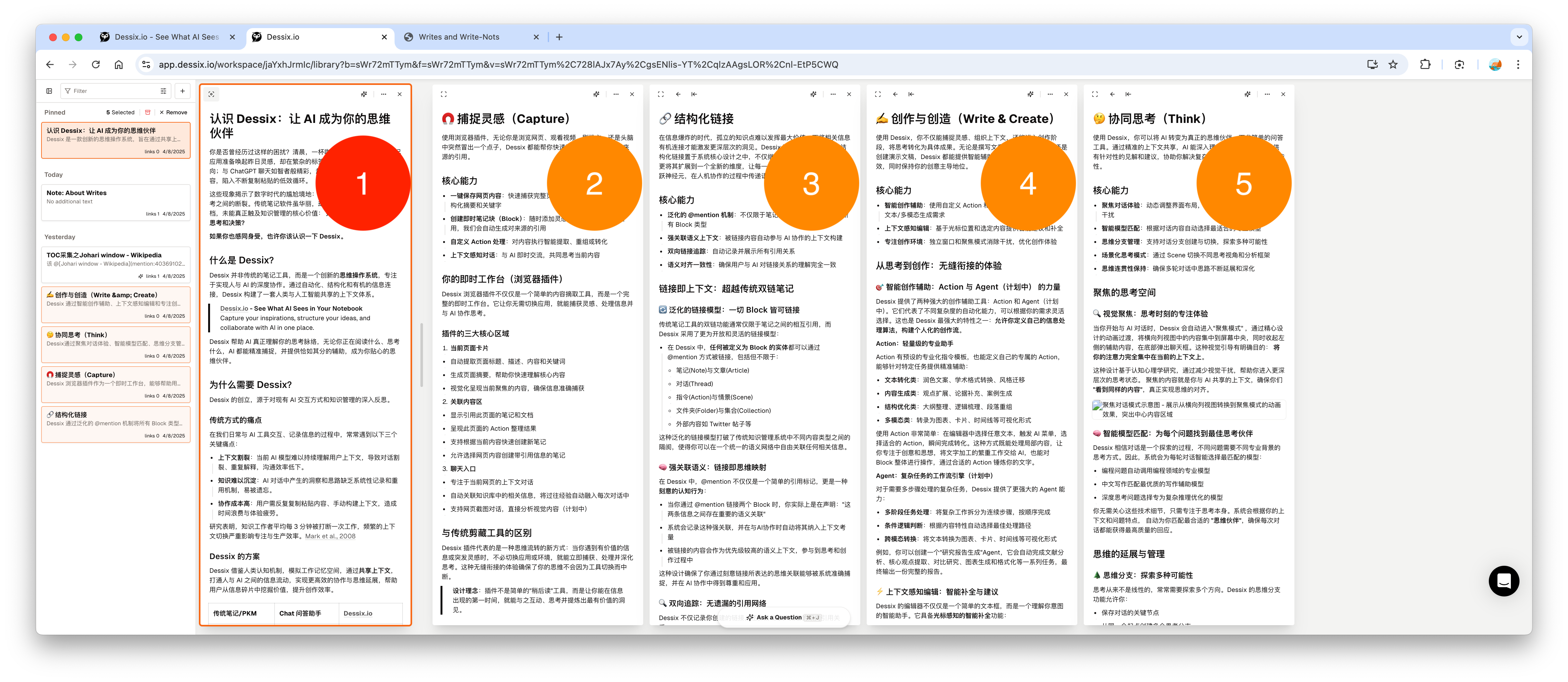Open TOC采集之Johari window - Wikipedia card
Image resolution: width=1568 pixels, height=682 pixels.
coord(116,264)
